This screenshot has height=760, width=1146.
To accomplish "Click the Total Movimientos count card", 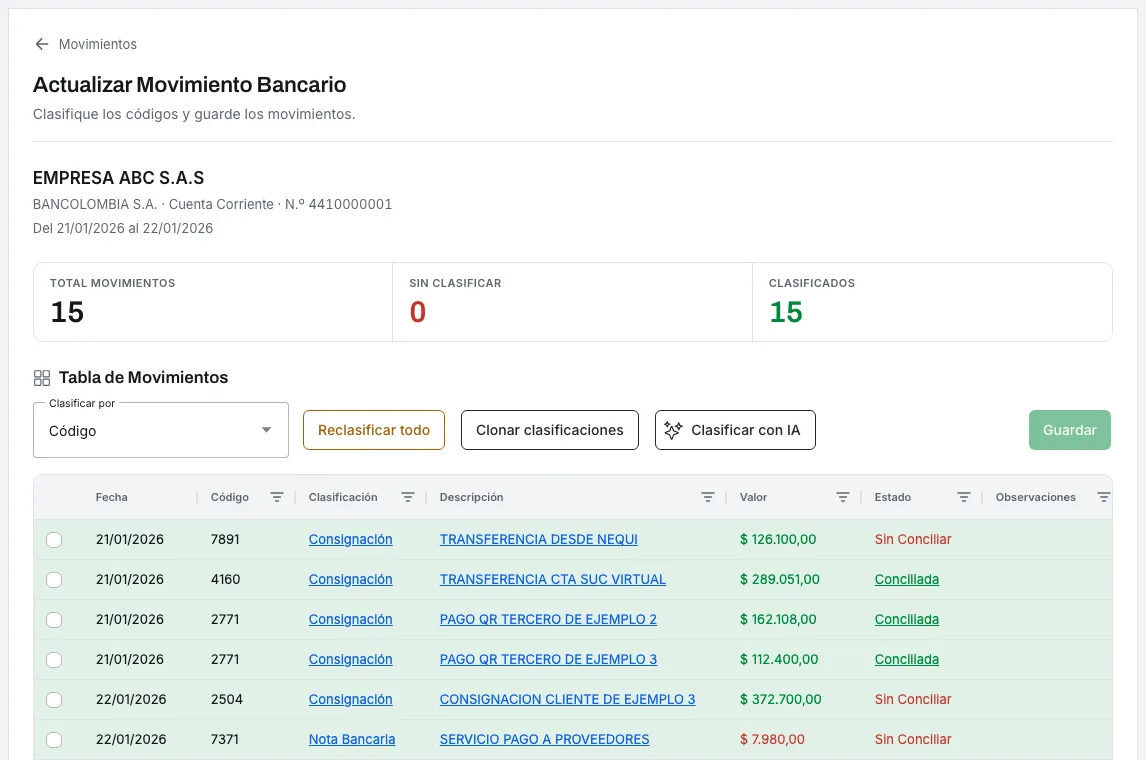I will click(213, 303).
